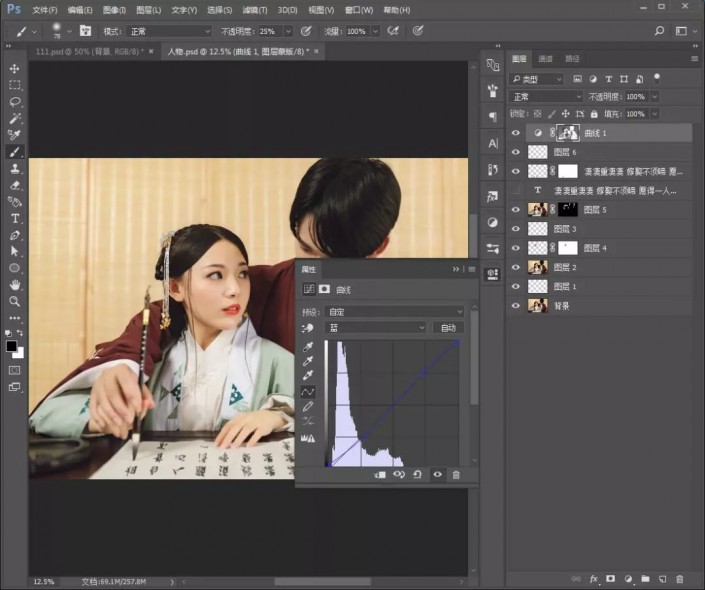Click the search icon in options bar
Viewport: 705px width, 590px height.
coord(659,31)
